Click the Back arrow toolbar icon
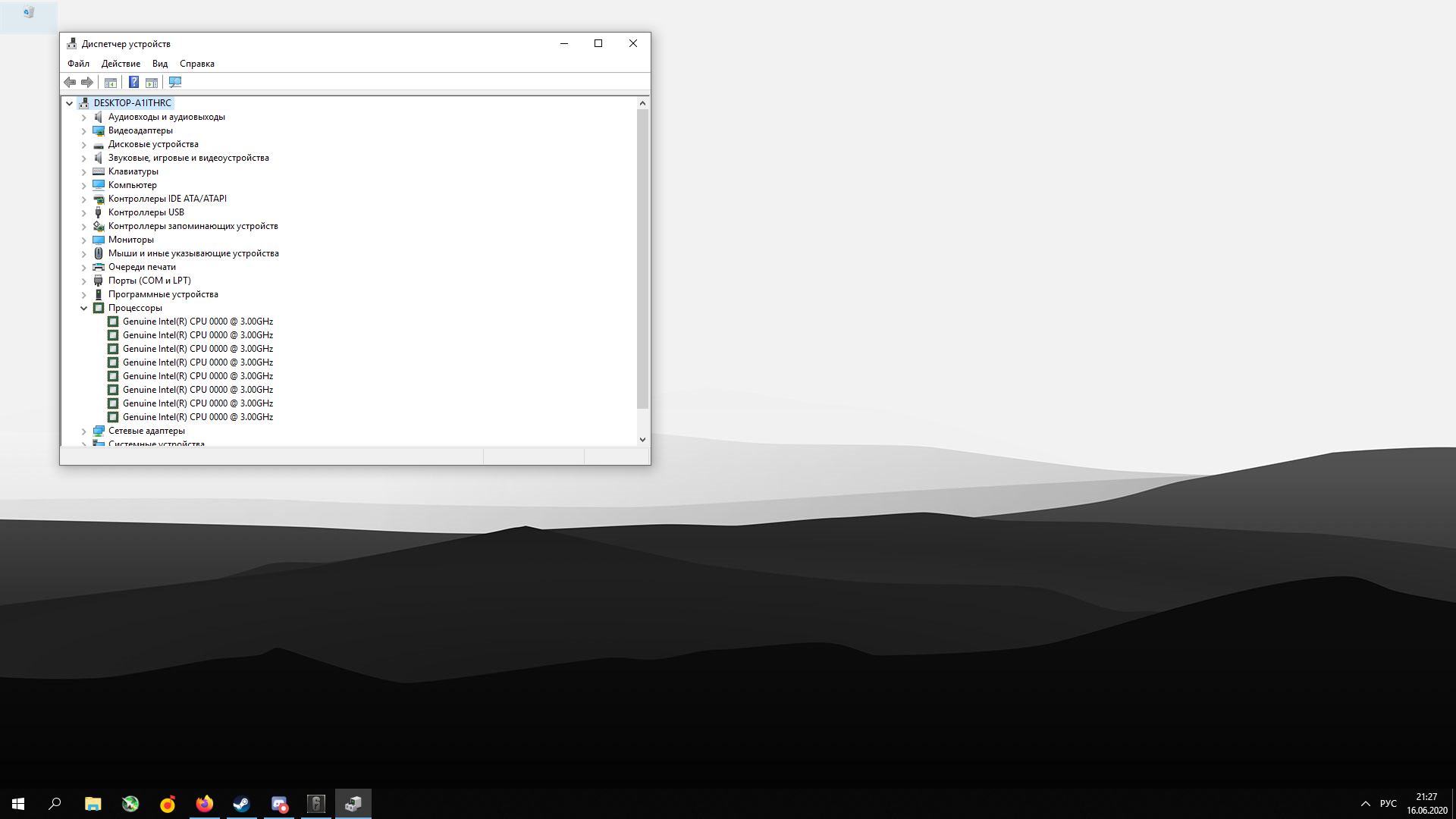1456x819 pixels. 70,82
